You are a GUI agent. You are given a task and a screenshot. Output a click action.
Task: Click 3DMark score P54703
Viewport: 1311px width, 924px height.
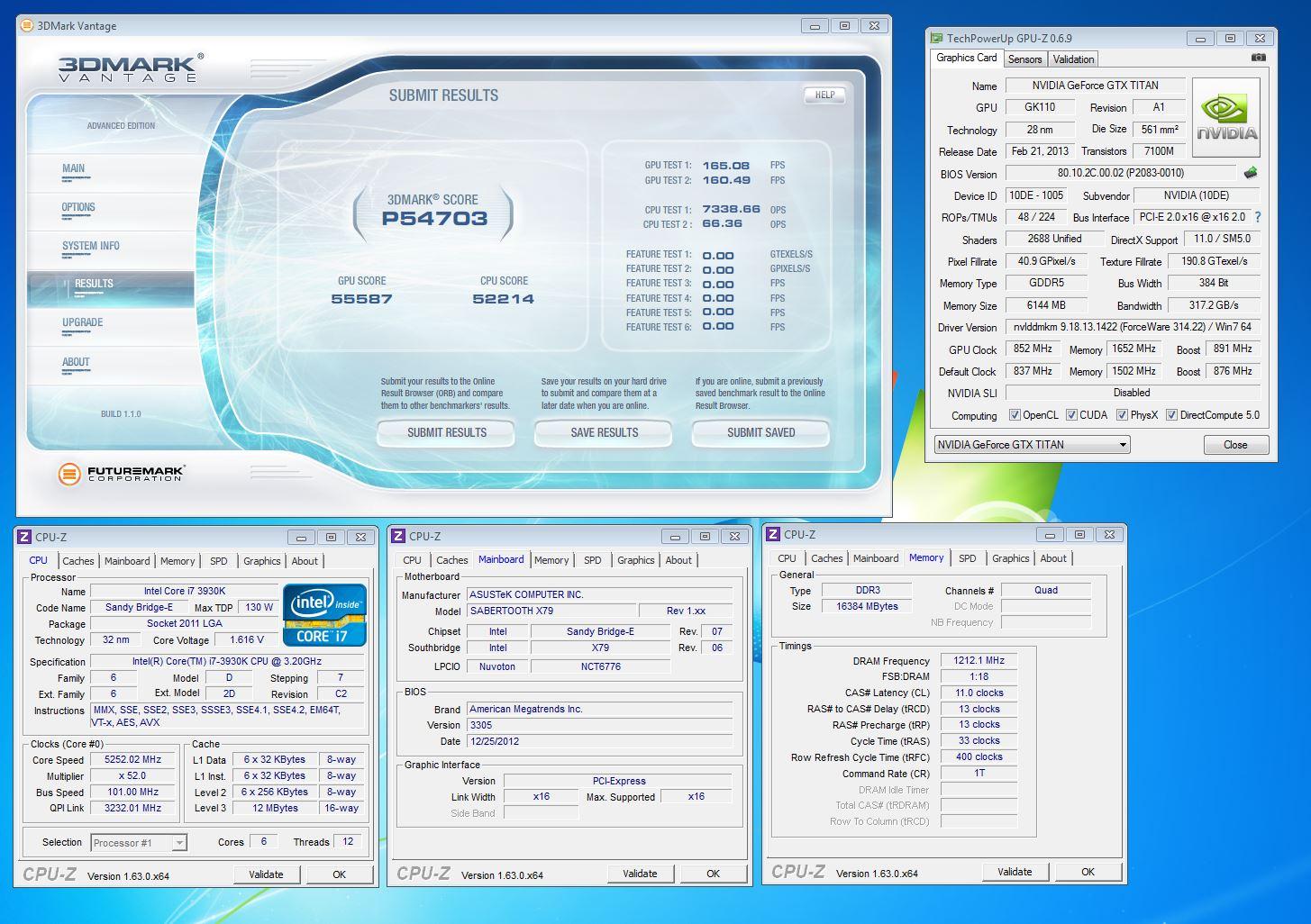pos(434,219)
